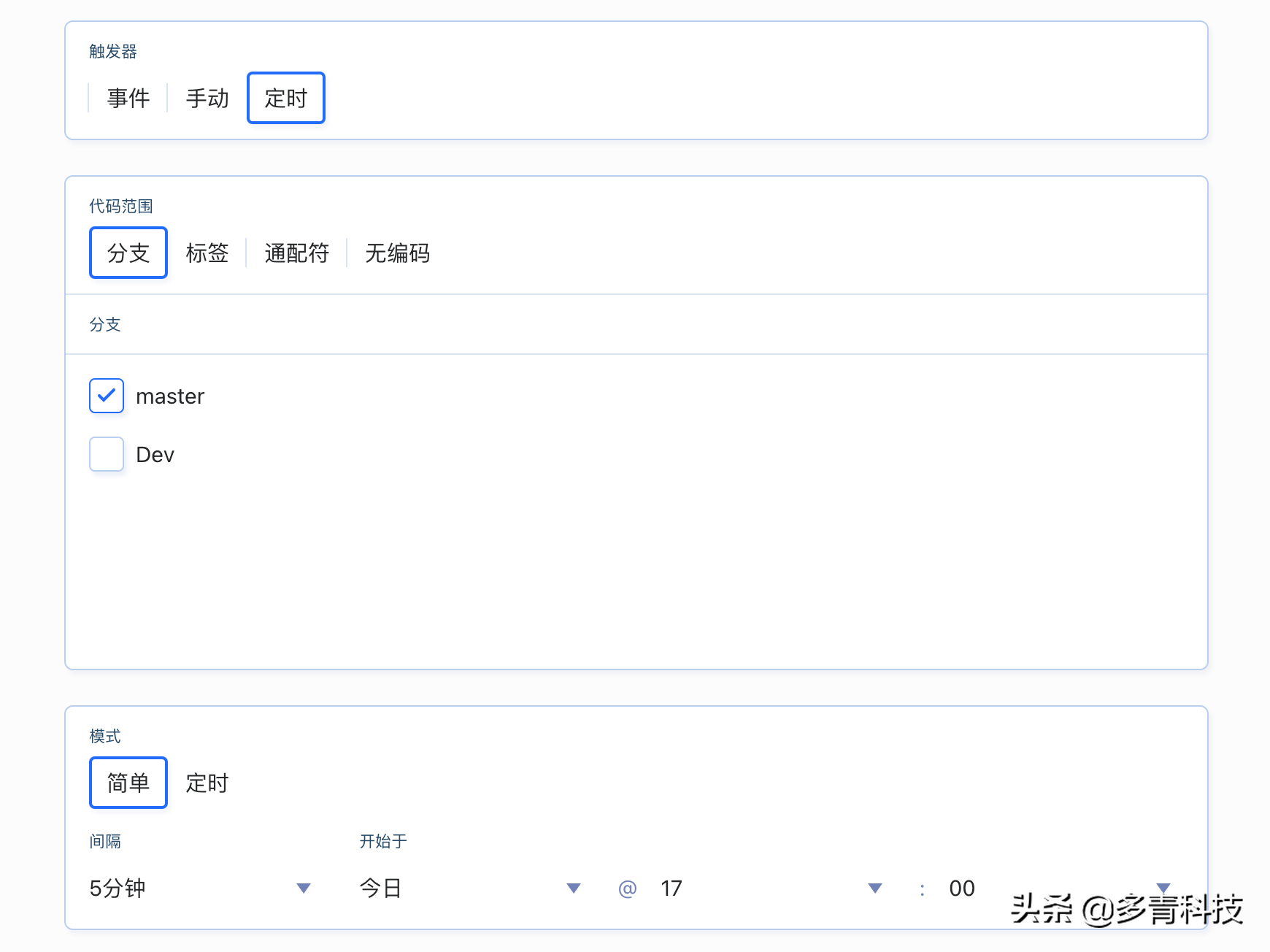This screenshot has height=952, width=1270.
Task: Toggle the master branch selection off
Action: pos(106,395)
